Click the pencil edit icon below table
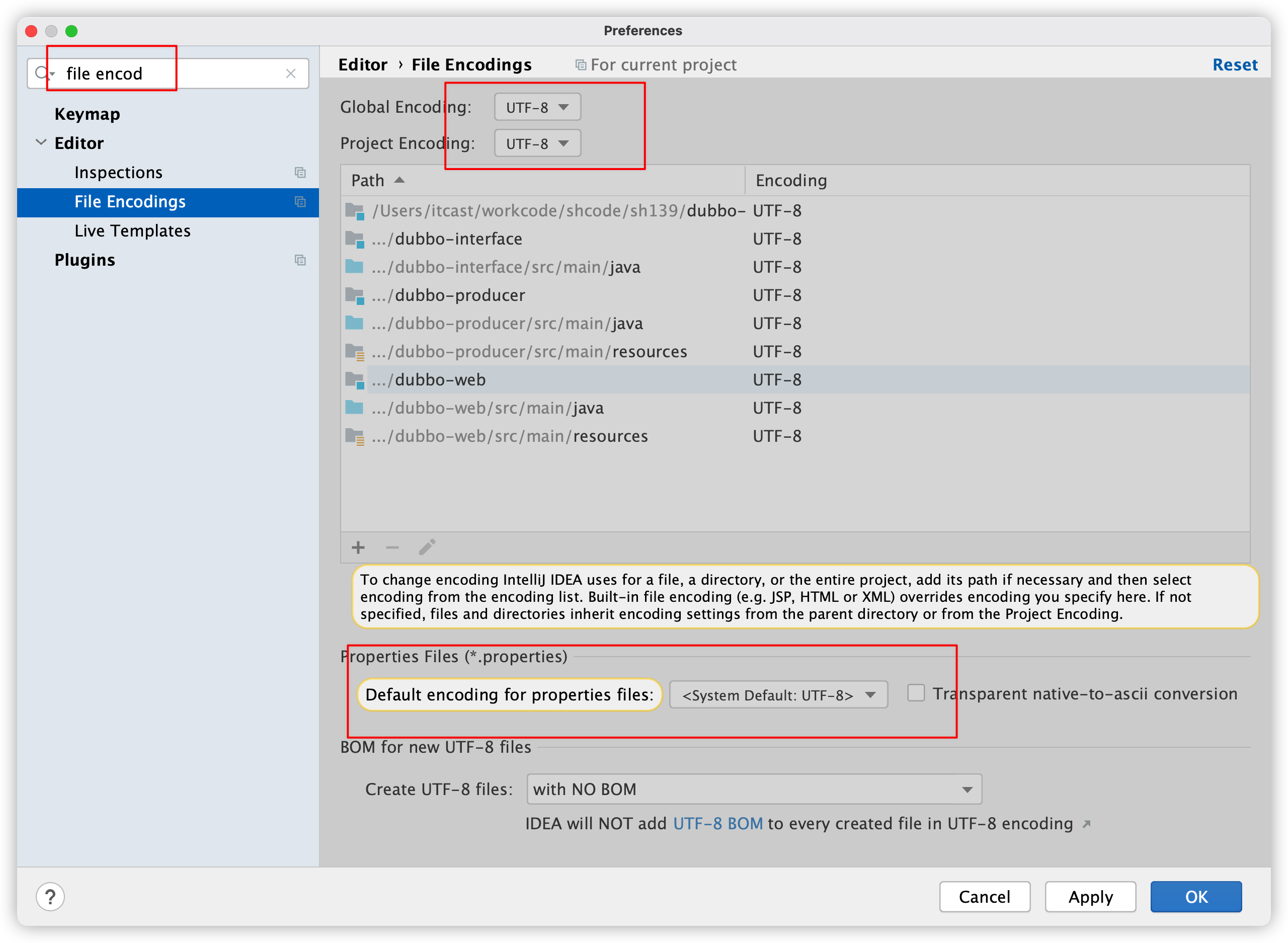Image resolution: width=1288 pixels, height=943 pixels. (x=427, y=547)
